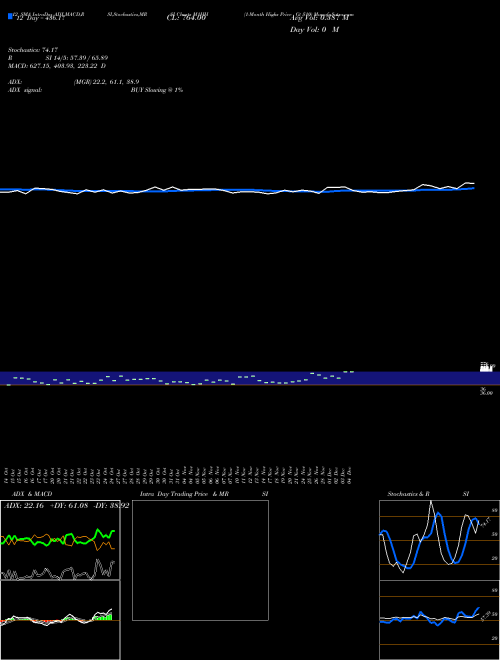Click the 'Intra Day Trading Price & MR' title
The image size is (500, 660).
pos(184,494)
